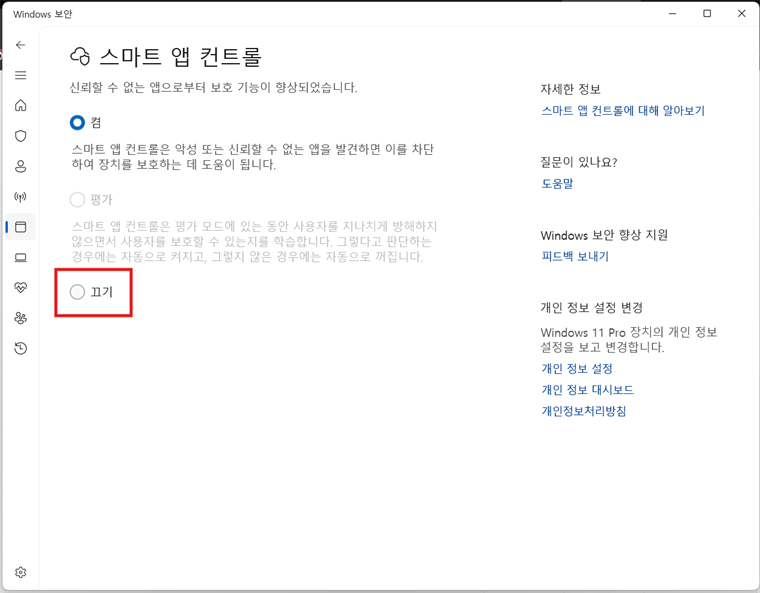The width and height of the screenshot is (760, 593).
Task: Open the hamburger navigation menu
Action: tap(20, 75)
